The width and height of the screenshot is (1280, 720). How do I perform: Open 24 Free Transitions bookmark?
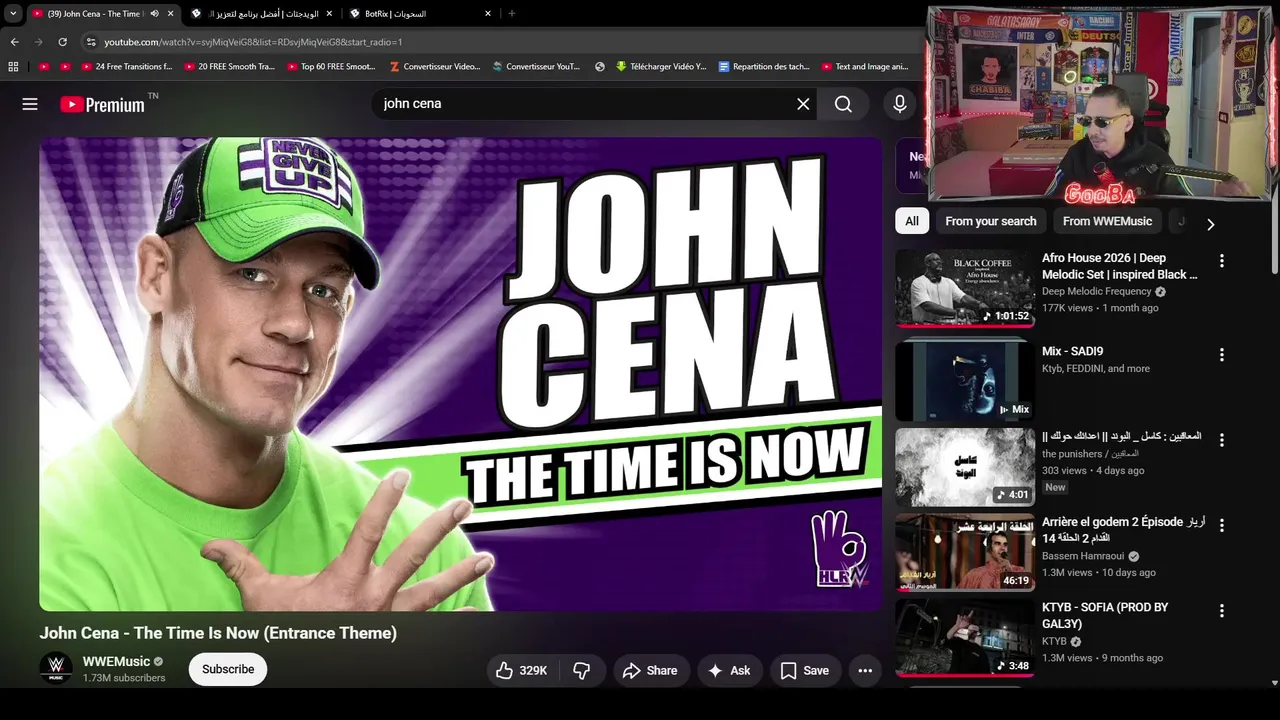(x=127, y=67)
